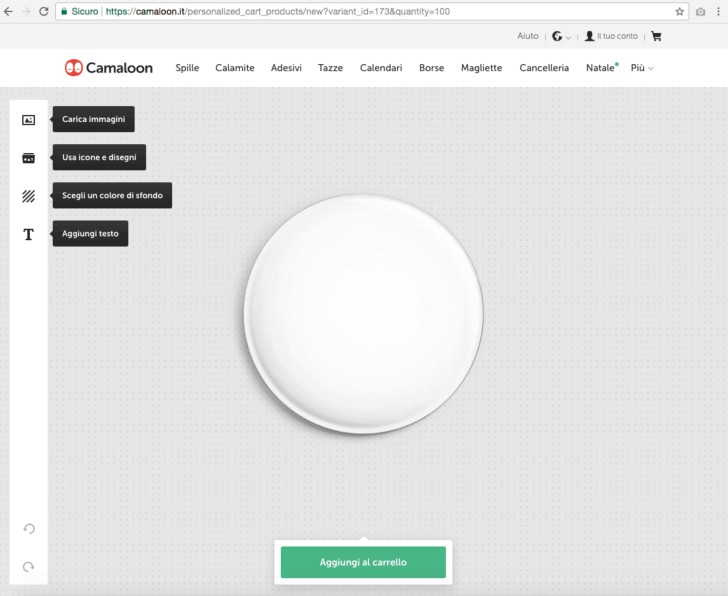Open the Magliette menu item
The height and width of the screenshot is (596, 728).
[x=481, y=68]
